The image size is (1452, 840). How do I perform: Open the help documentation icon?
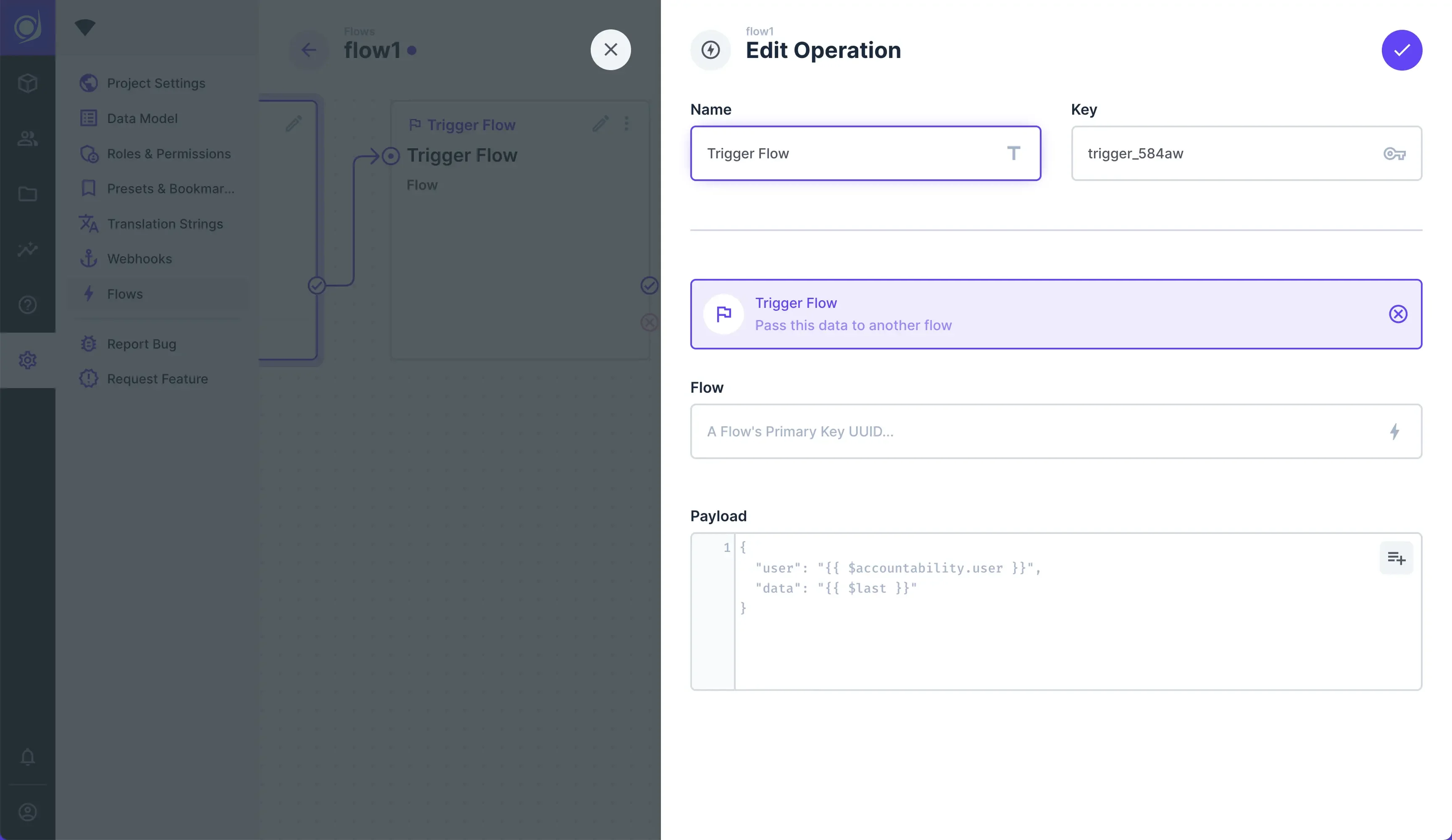[x=28, y=305]
